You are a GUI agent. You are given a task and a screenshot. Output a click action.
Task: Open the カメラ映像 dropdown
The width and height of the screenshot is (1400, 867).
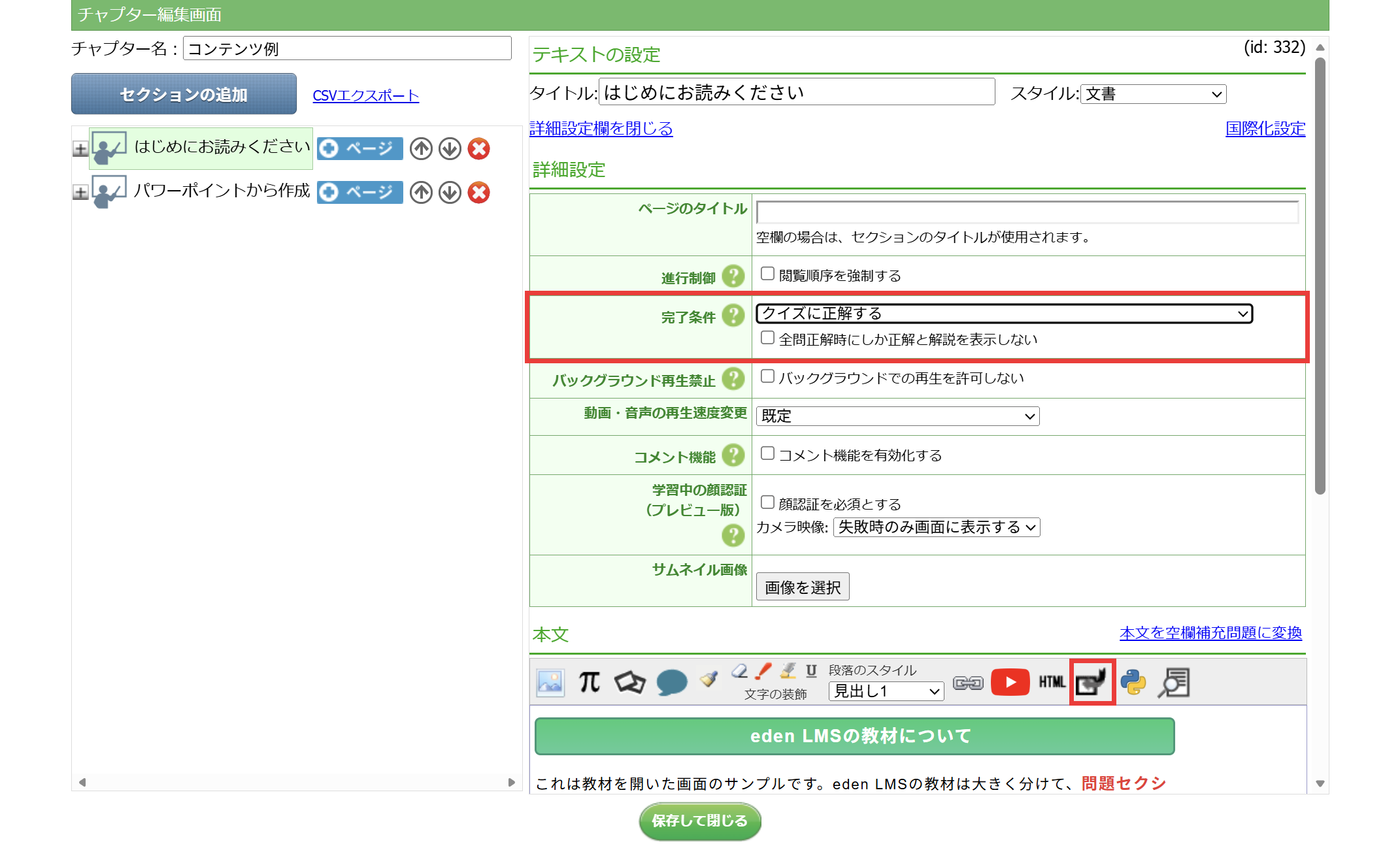[937, 527]
